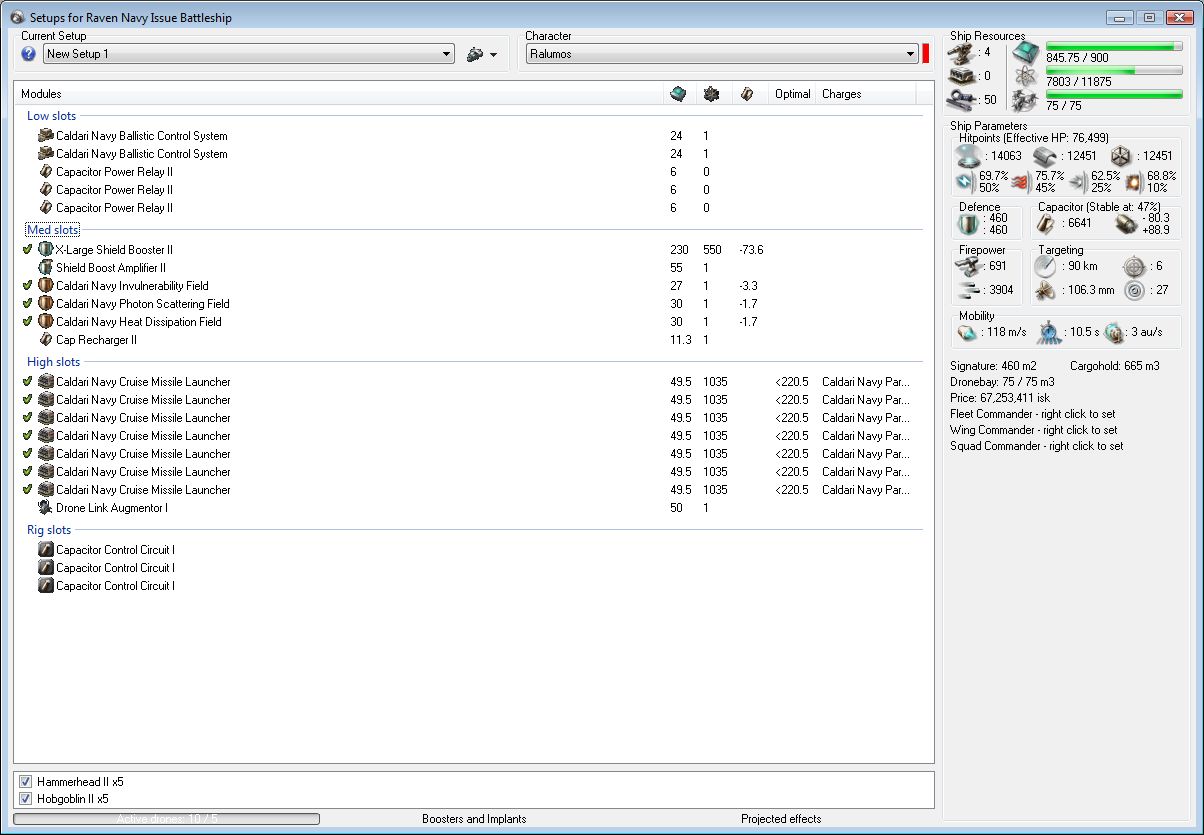Sort by the Optimal column header
This screenshot has width=1204, height=835.
(x=792, y=94)
